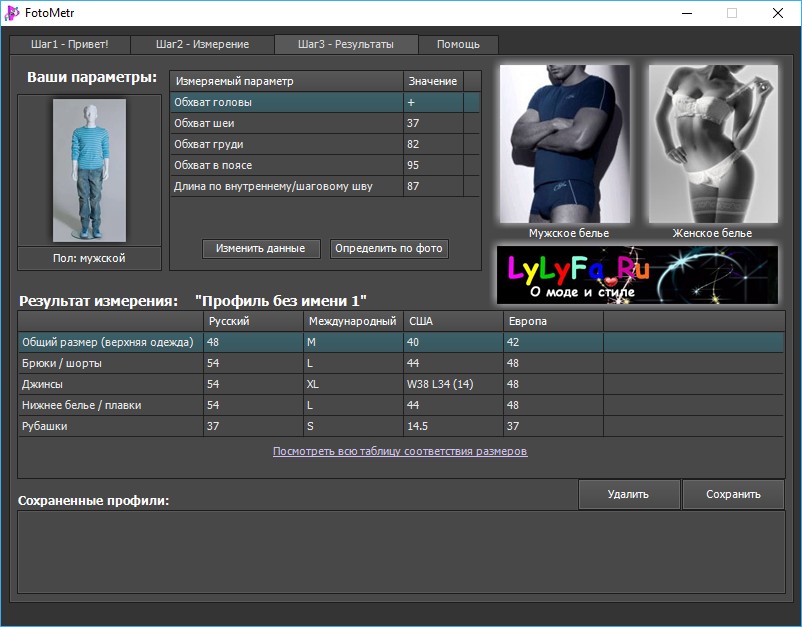Select the Джинсы result row
This screenshot has height=627, width=802.
point(401,384)
